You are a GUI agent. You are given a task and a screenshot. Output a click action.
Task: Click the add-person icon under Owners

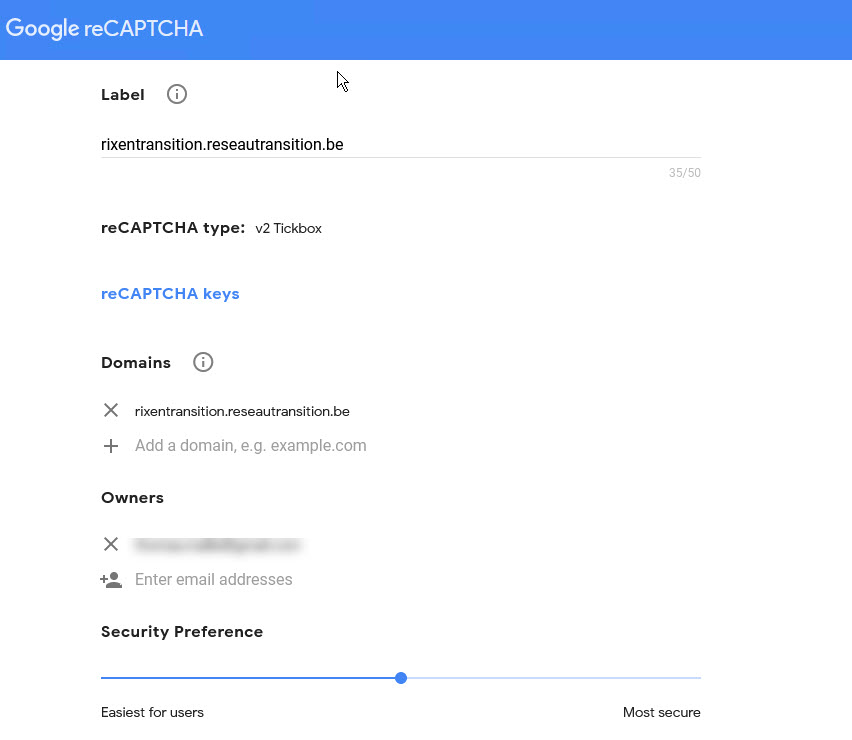(x=111, y=580)
